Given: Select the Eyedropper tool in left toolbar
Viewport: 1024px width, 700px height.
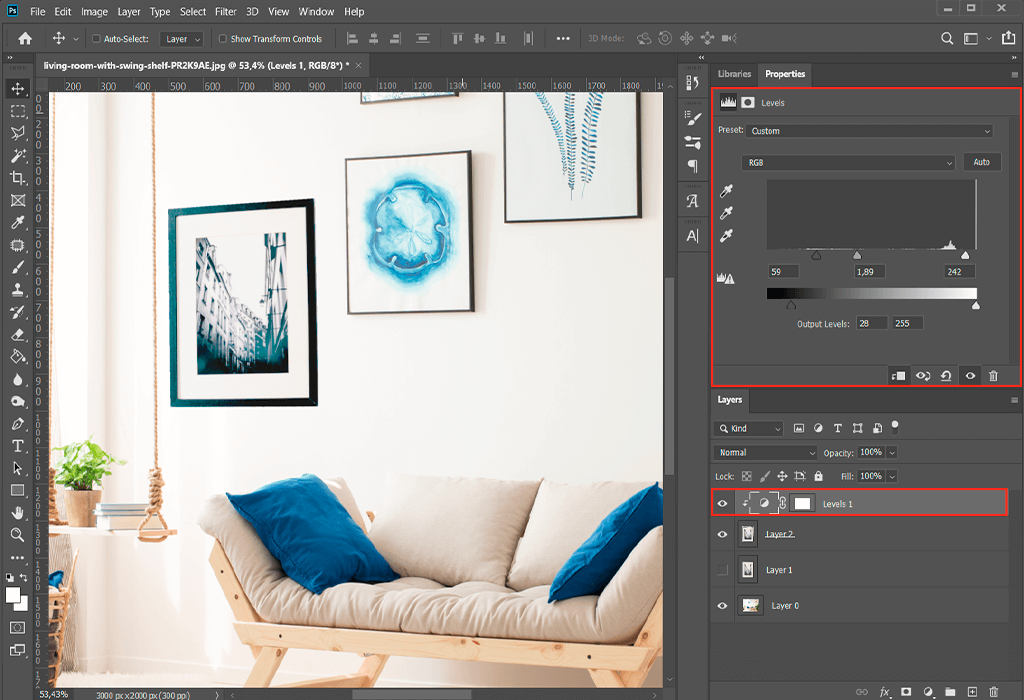Looking at the screenshot, I should click(x=18, y=223).
